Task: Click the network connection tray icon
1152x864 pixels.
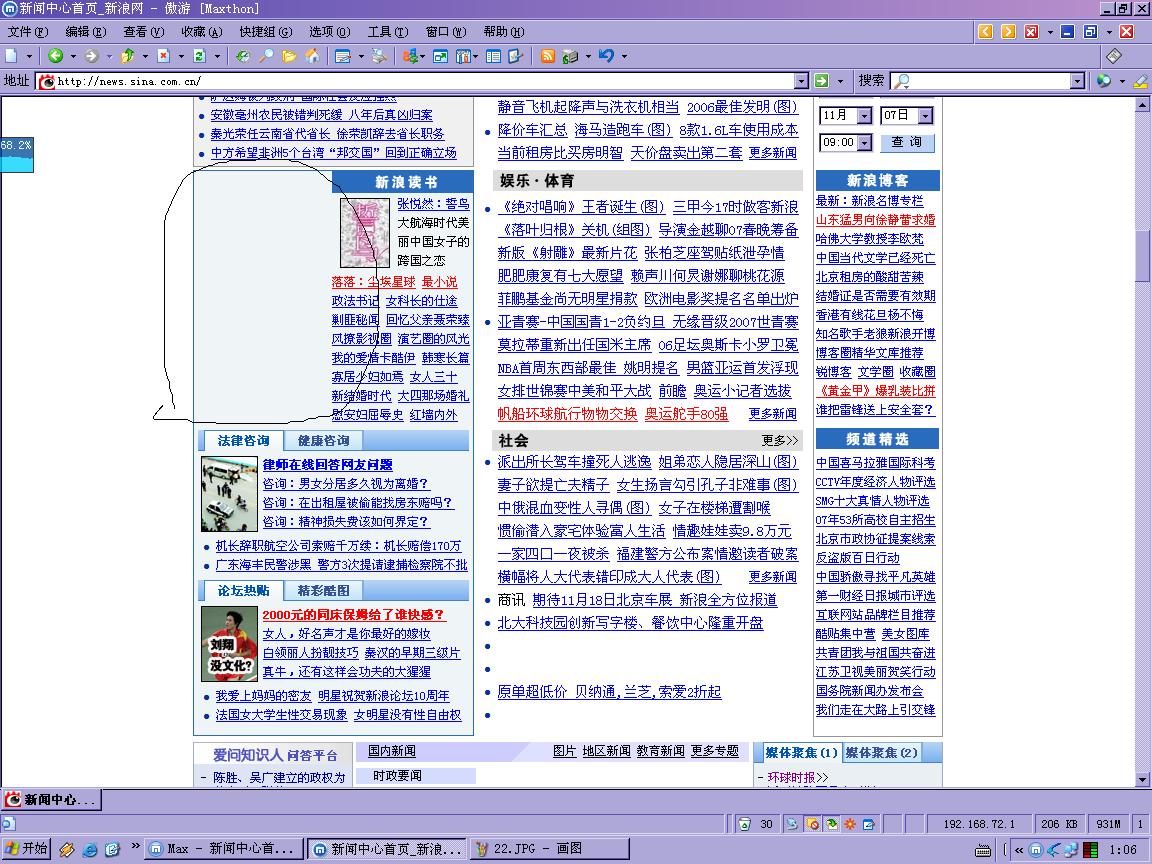Action: point(1072,850)
